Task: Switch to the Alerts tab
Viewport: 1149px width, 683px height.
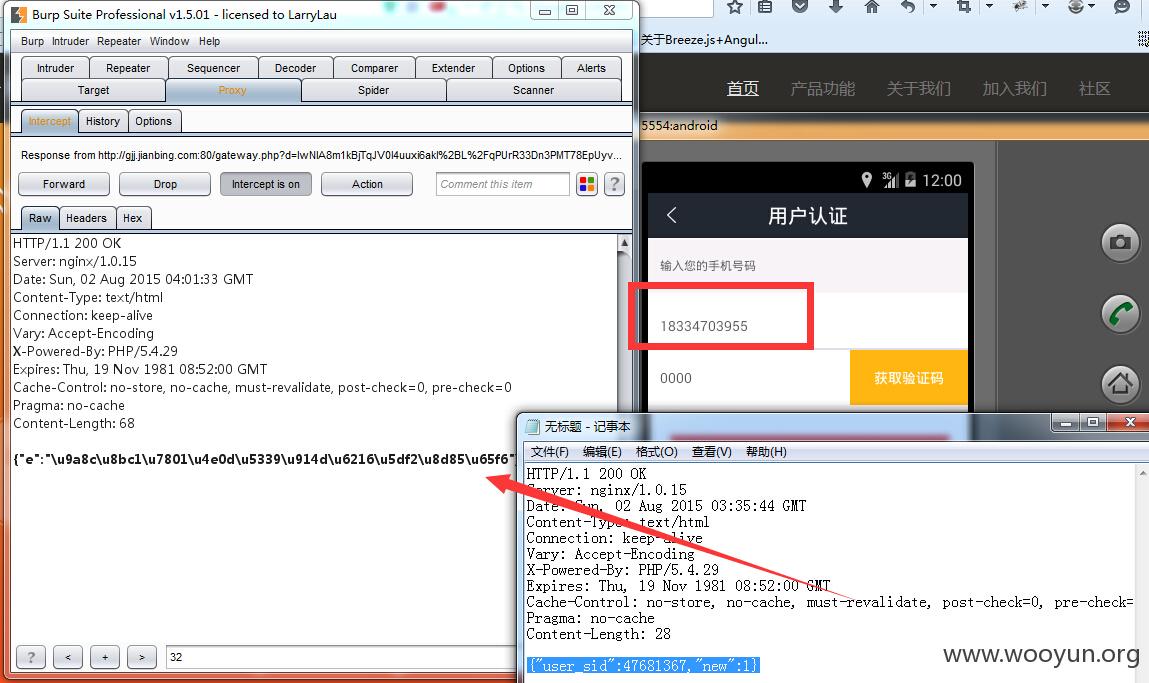Action: [591, 68]
